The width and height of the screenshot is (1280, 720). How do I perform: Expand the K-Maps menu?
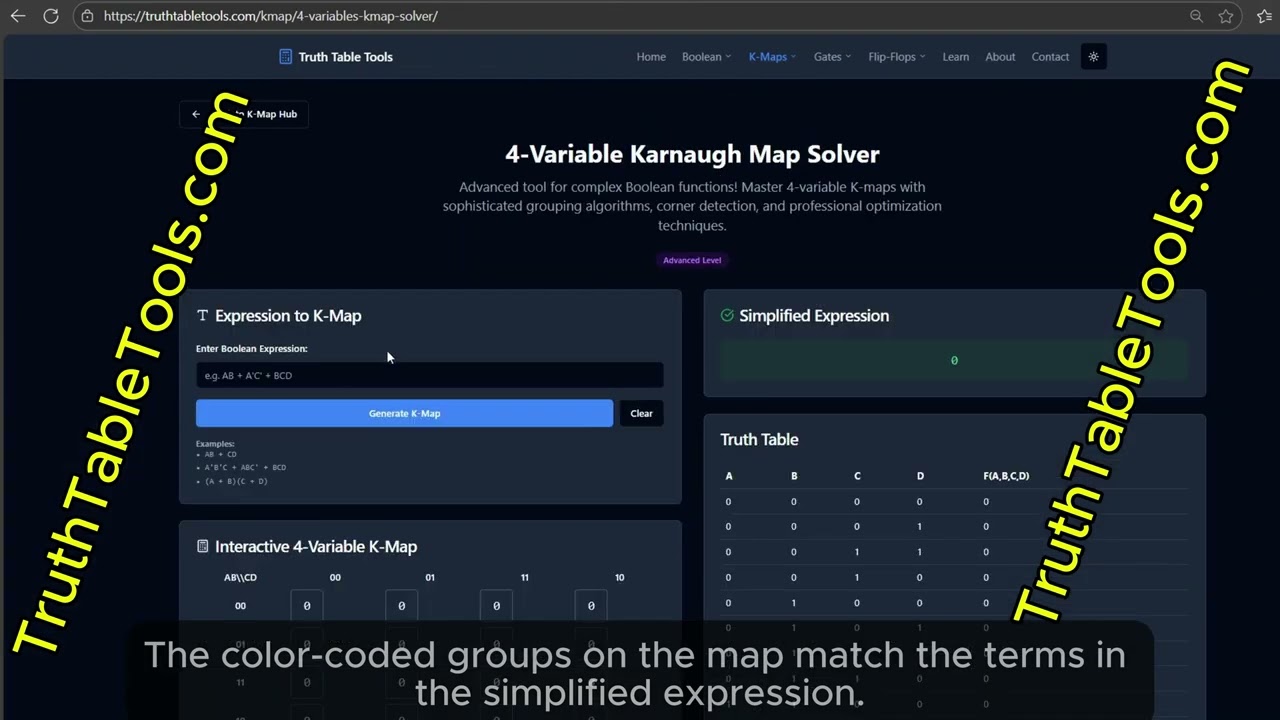(x=772, y=57)
